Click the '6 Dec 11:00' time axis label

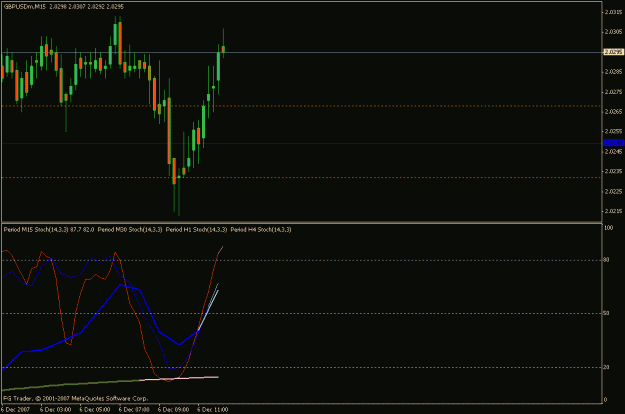pos(213,410)
